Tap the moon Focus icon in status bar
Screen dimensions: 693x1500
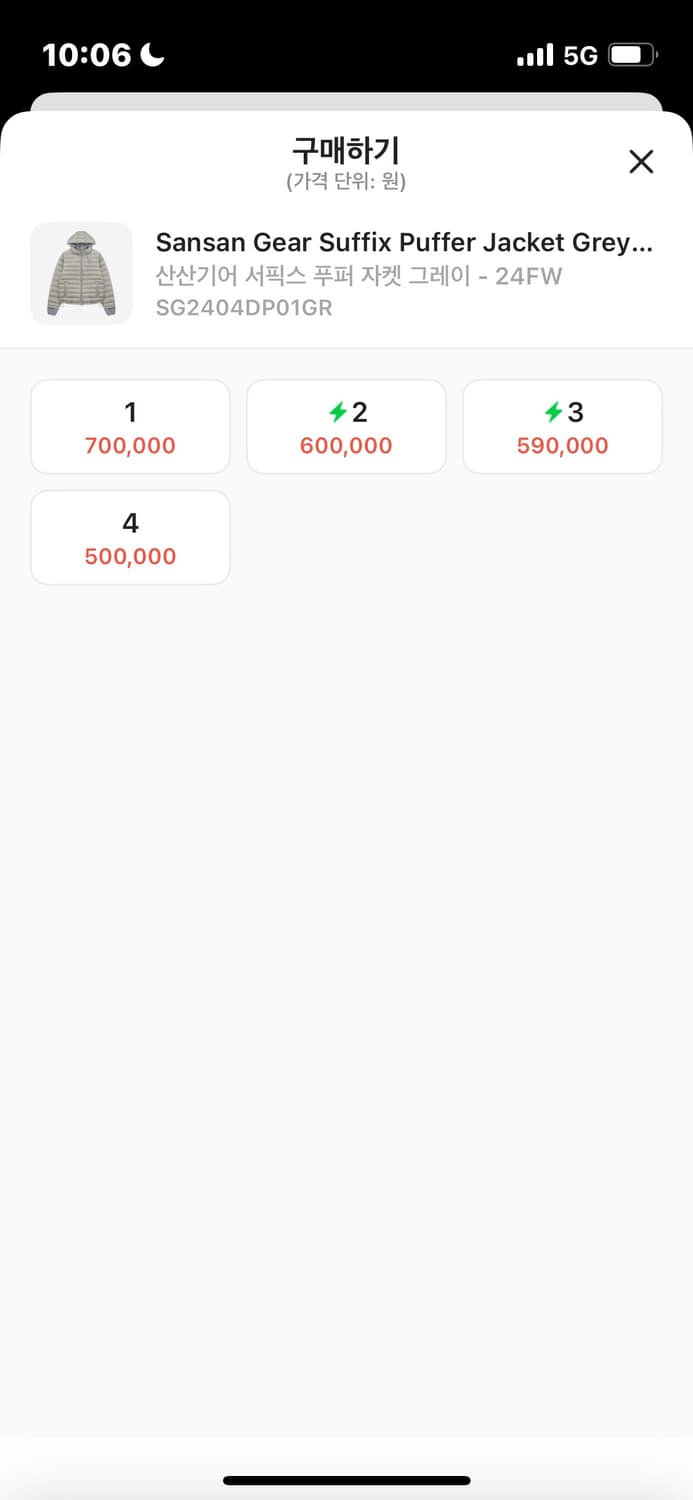pyautogui.click(x=152, y=55)
